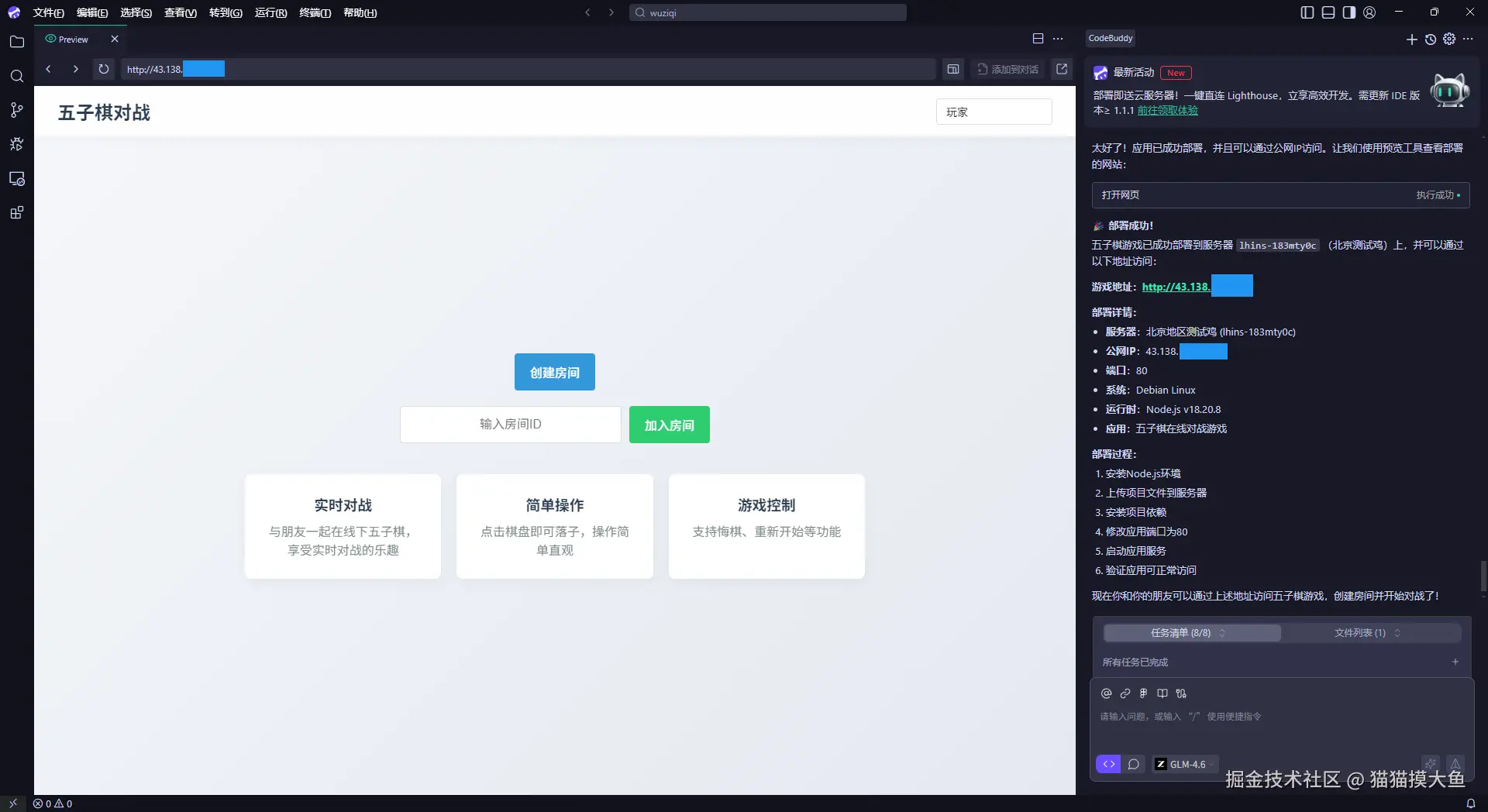The image size is (1488, 812).
Task: Click the knowledge base book icon in the chat input
Action: pyautogui.click(x=1162, y=693)
